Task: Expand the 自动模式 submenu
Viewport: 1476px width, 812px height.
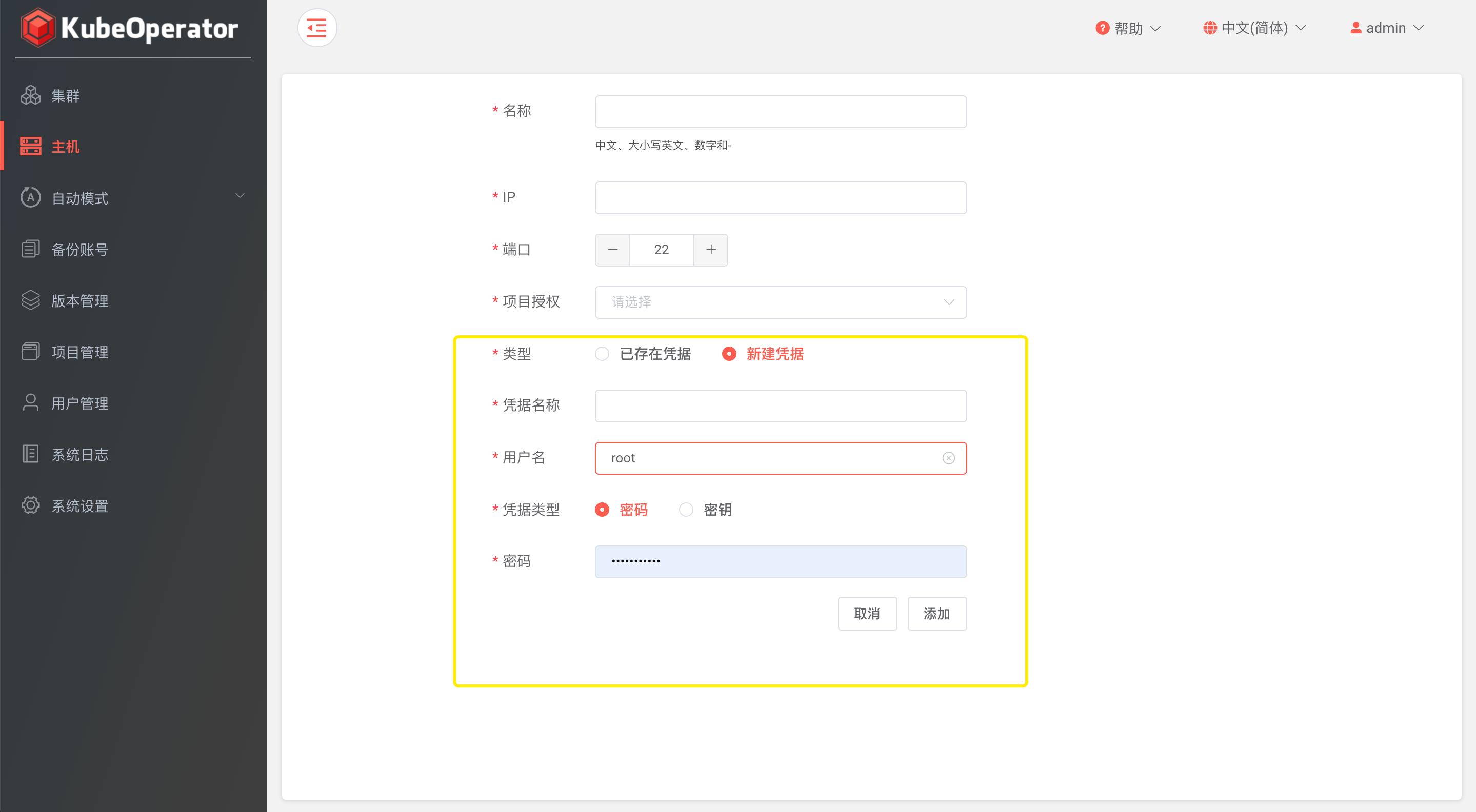Action: click(133, 198)
